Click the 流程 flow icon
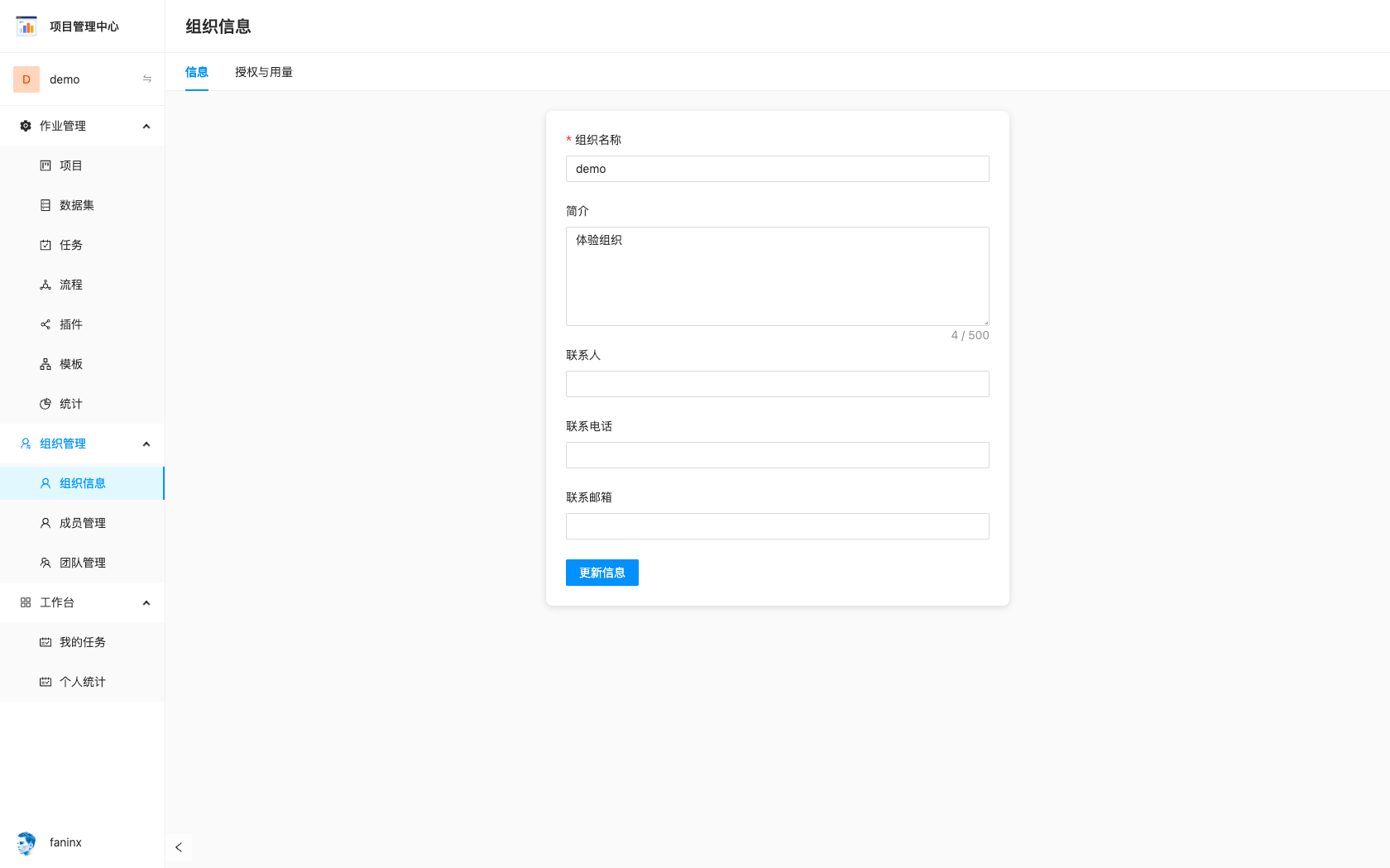Image resolution: width=1390 pixels, height=868 pixels. click(x=46, y=285)
